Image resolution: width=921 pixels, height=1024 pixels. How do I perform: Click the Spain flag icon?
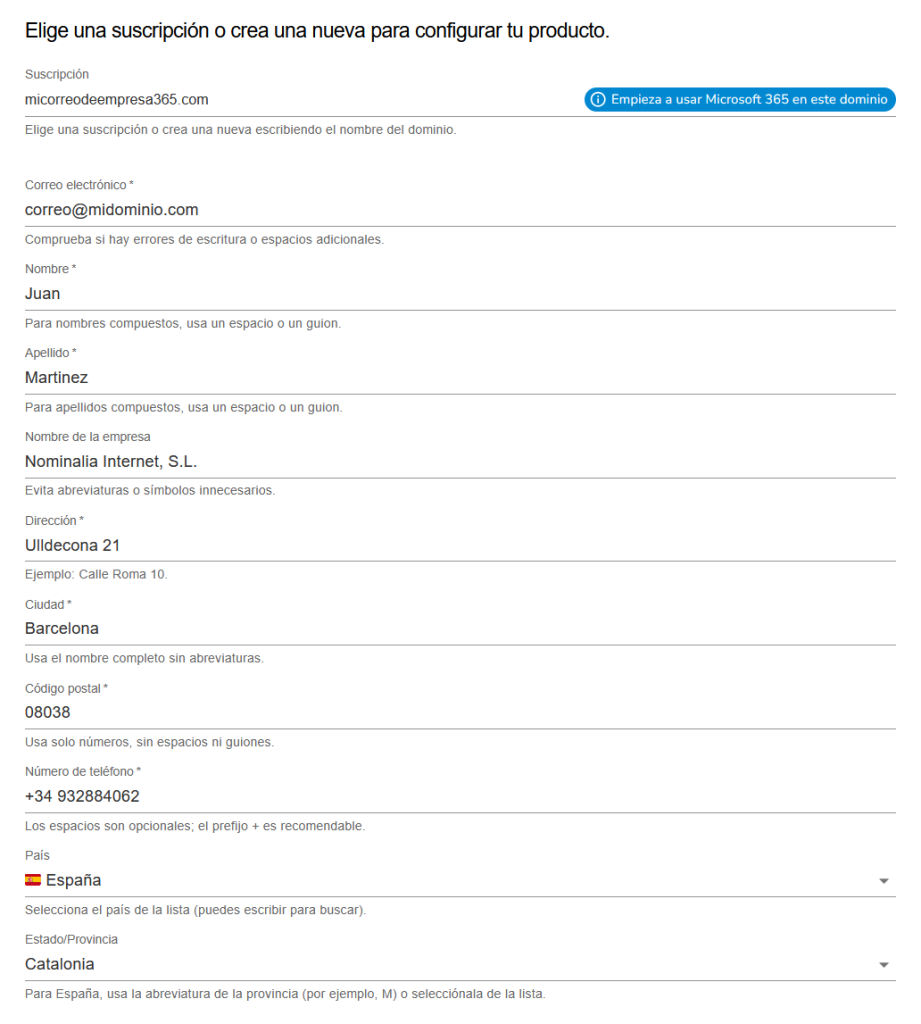pos(33,880)
